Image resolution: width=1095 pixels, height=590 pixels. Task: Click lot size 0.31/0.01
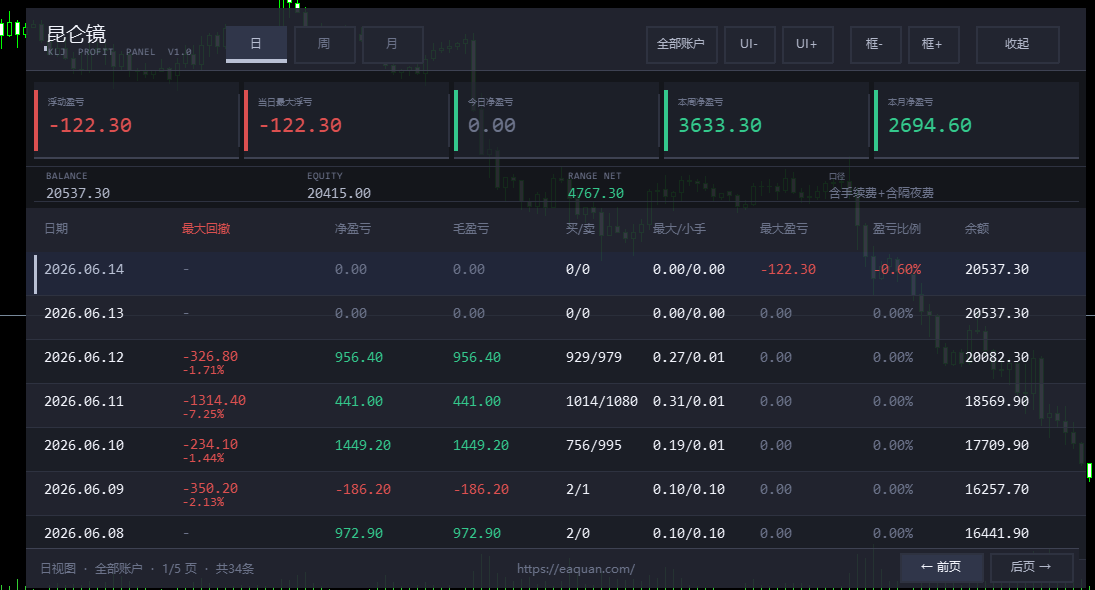pyautogui.click(x=689, y=401)
